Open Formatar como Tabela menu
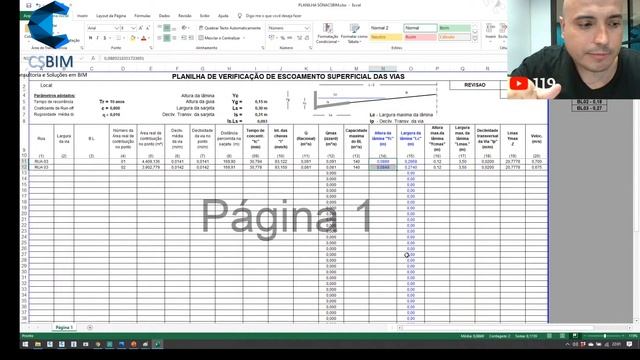The width and height of the screenshot is (640, 360). [x=354, y=33]
